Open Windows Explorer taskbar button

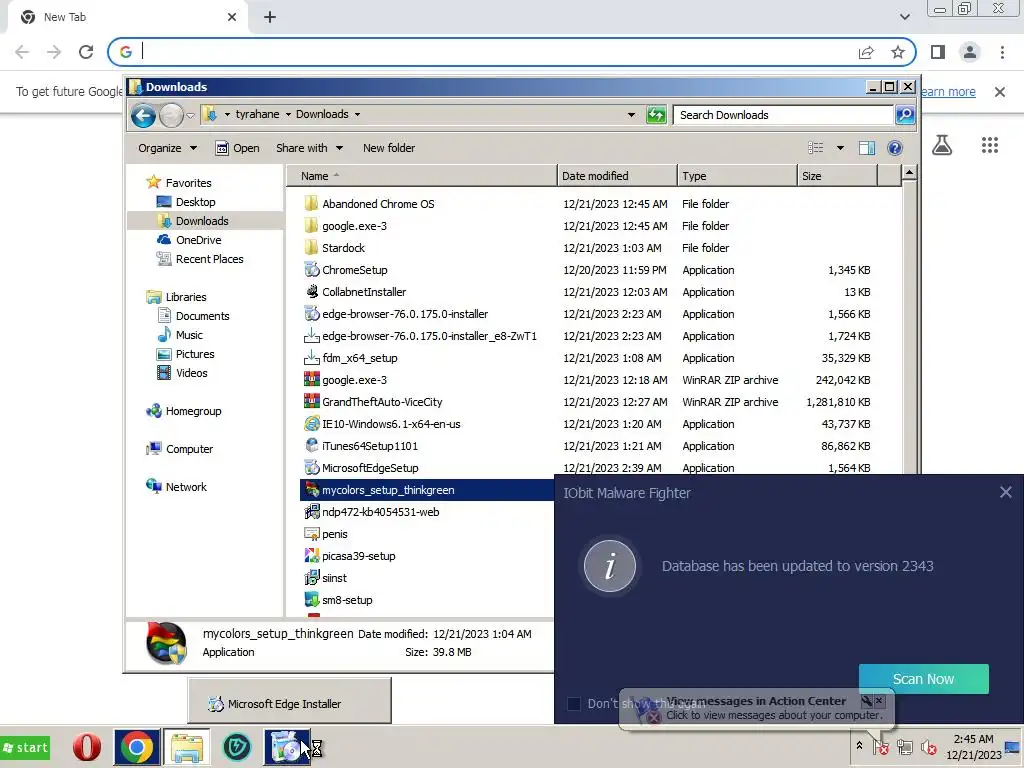(x=187, y=747)
